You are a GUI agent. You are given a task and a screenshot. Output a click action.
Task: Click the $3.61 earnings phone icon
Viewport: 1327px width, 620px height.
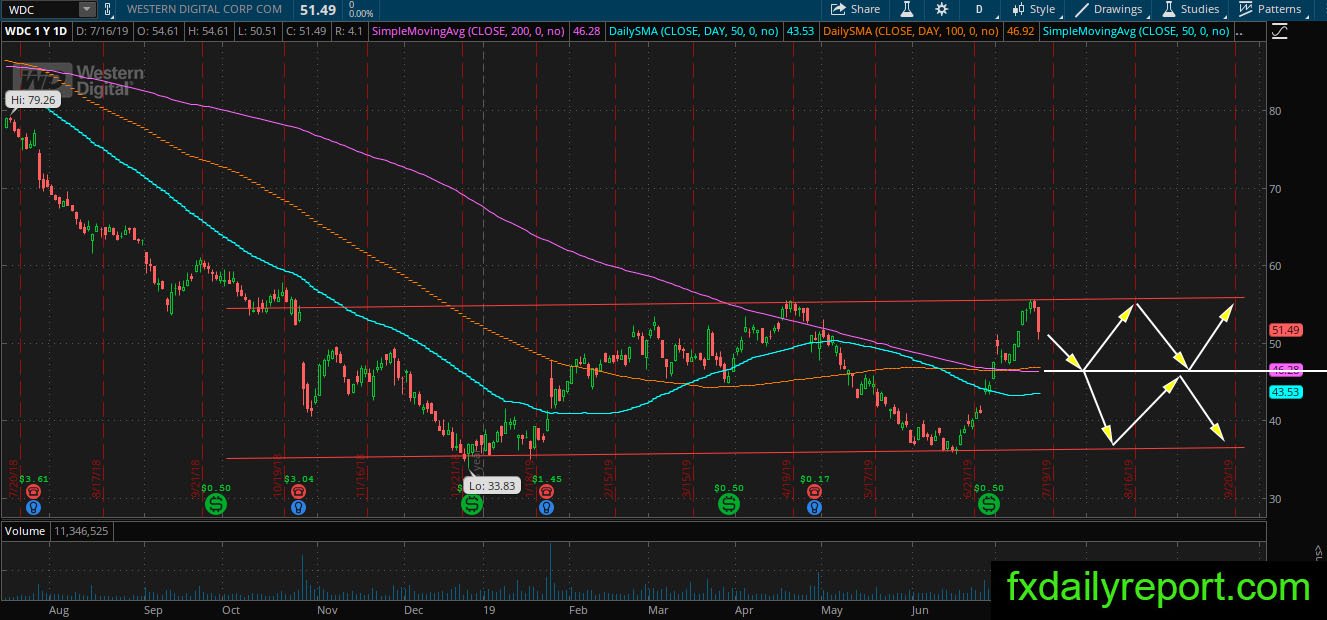point(34,492)
